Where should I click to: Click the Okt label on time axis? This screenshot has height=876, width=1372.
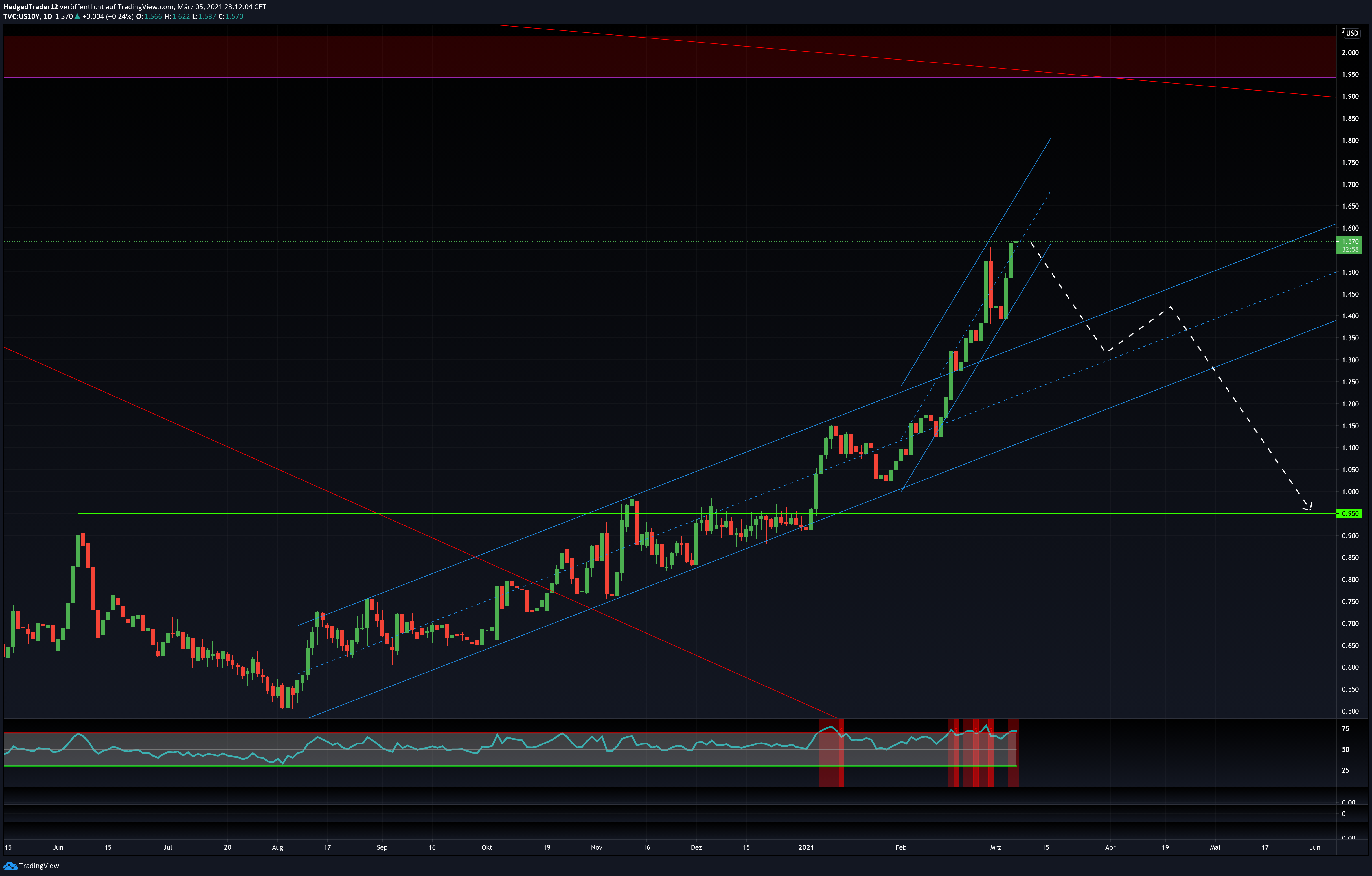point(486,847)
